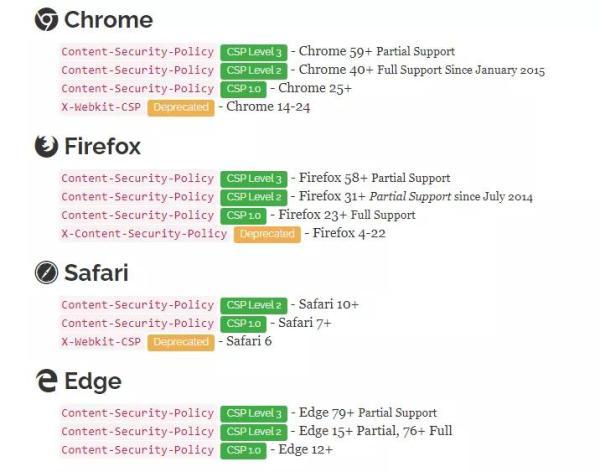Click the CSP Level 3 badge for Firefox 58+
Viewport: 600px width, 472px height.
(x=255, y=178)
